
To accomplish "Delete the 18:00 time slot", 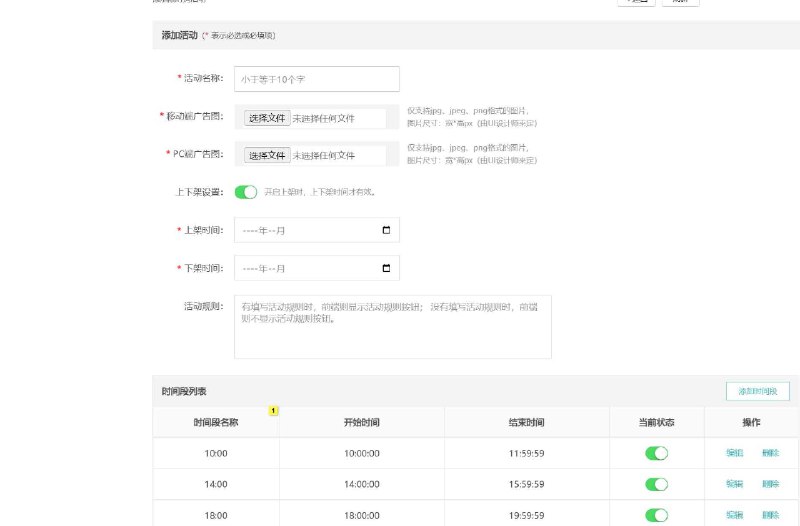I will (x=770, y=515).
